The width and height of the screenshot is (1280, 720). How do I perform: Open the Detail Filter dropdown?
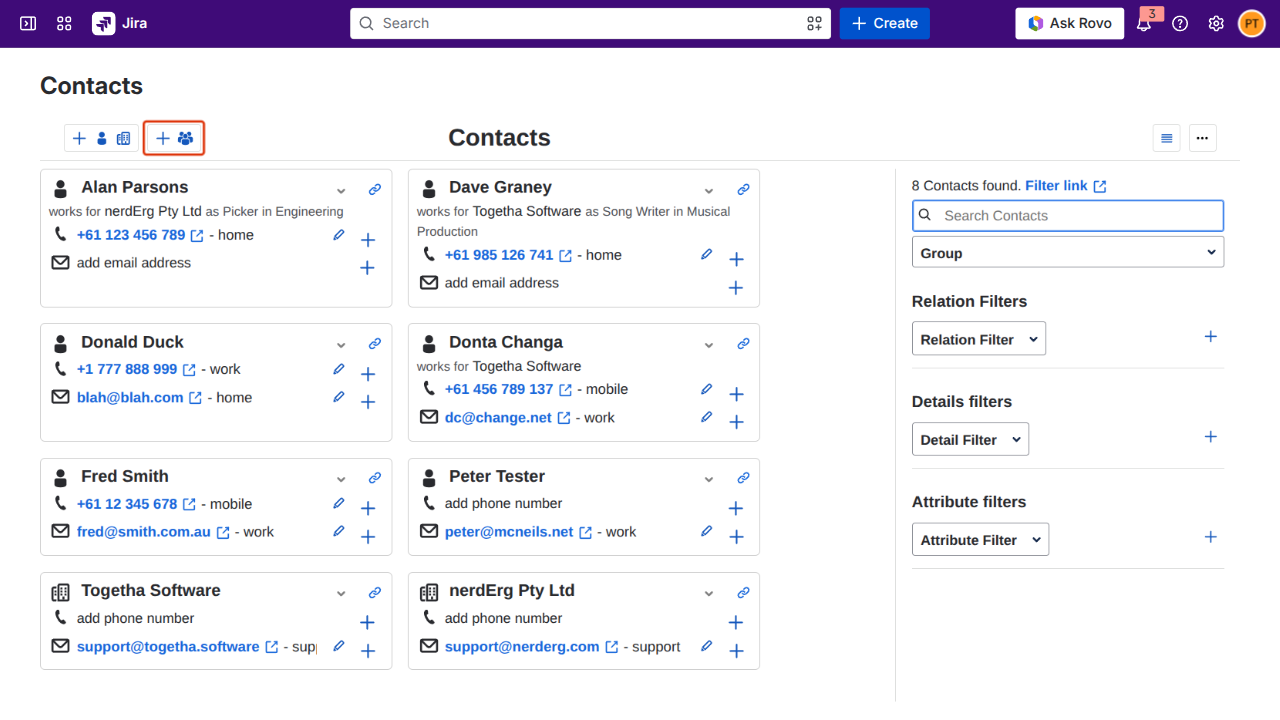[970, 439]
